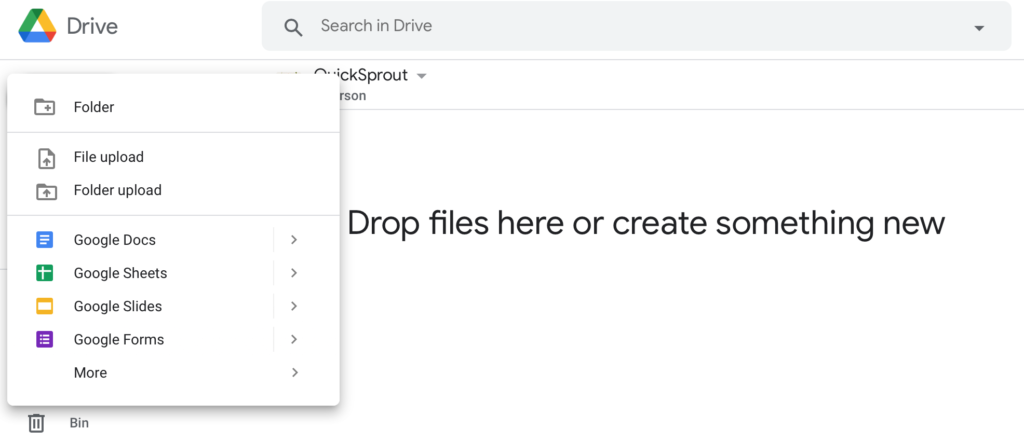
Task: Expand the More submenu chevron
Action: point(295,372)
